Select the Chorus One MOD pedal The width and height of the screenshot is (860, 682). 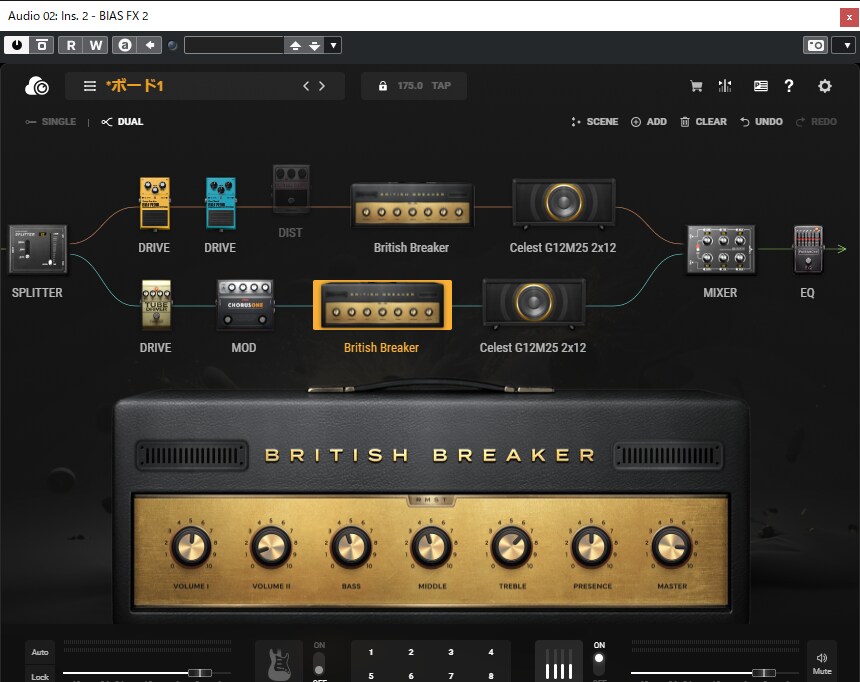pos(245,305)
